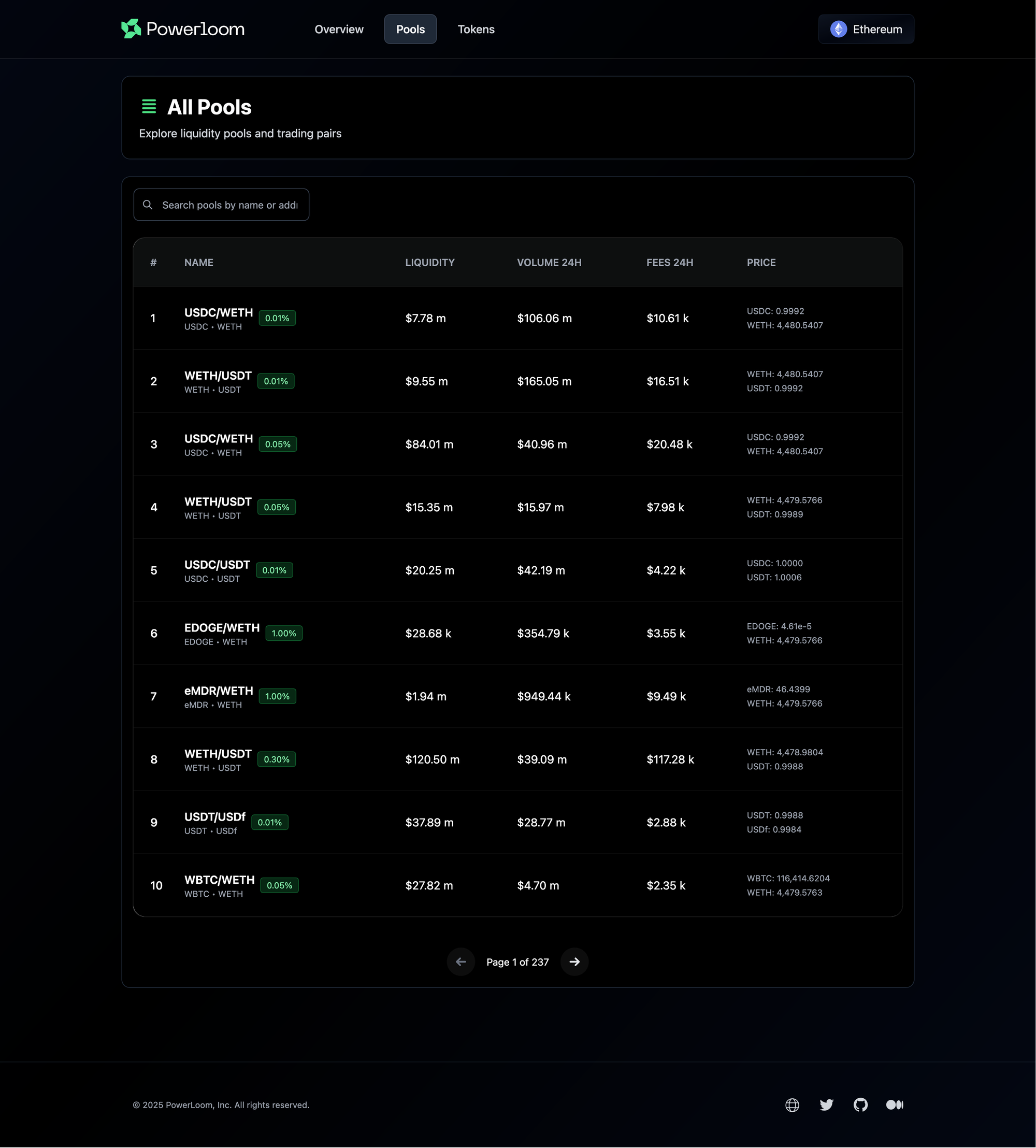Sort by the Liquidity column header
1036x1148 pixels.
coord(430,262)
